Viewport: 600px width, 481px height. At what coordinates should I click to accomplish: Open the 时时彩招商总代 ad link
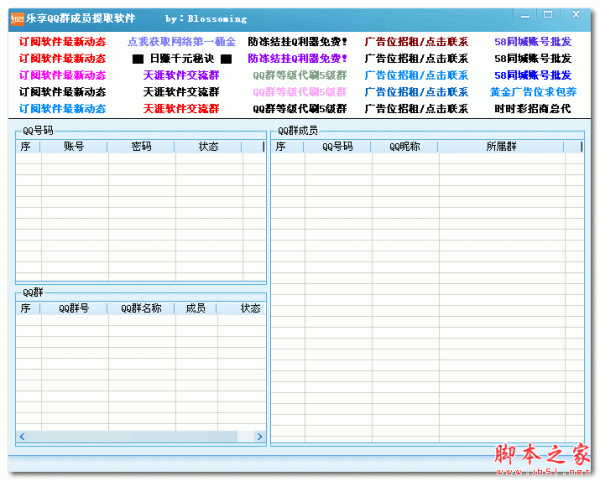pos(533,109)
